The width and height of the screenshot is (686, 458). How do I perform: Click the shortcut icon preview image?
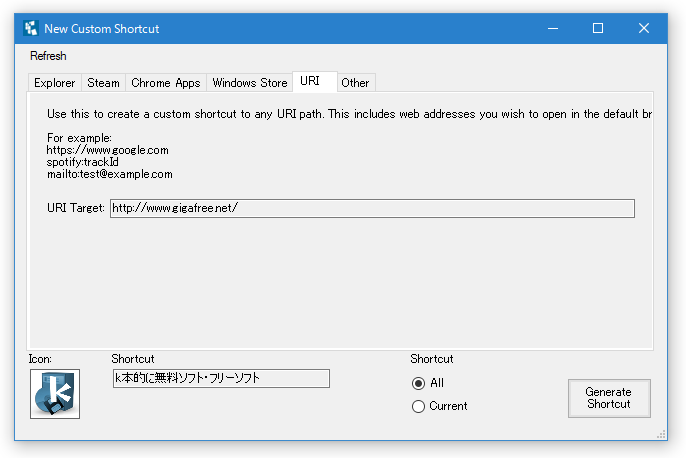[55, 394]
